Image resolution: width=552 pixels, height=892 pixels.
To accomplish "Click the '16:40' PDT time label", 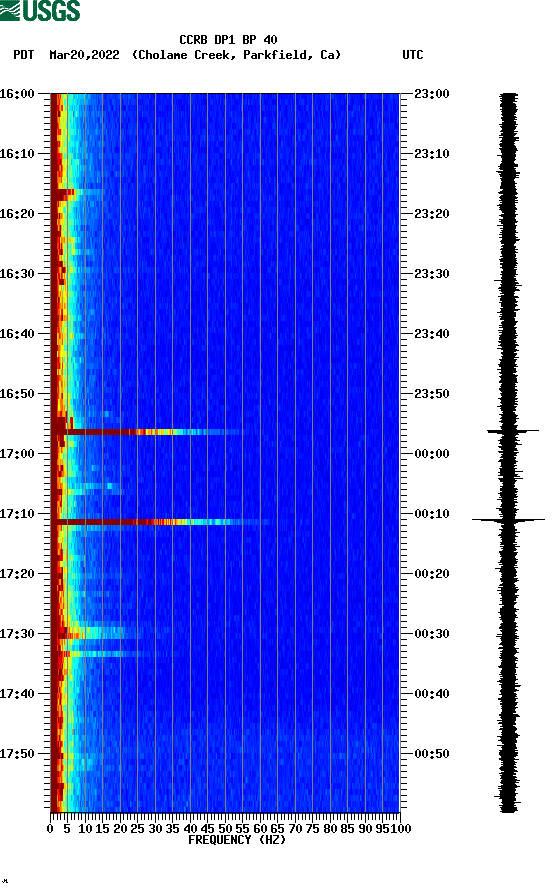I will point(17,334).
